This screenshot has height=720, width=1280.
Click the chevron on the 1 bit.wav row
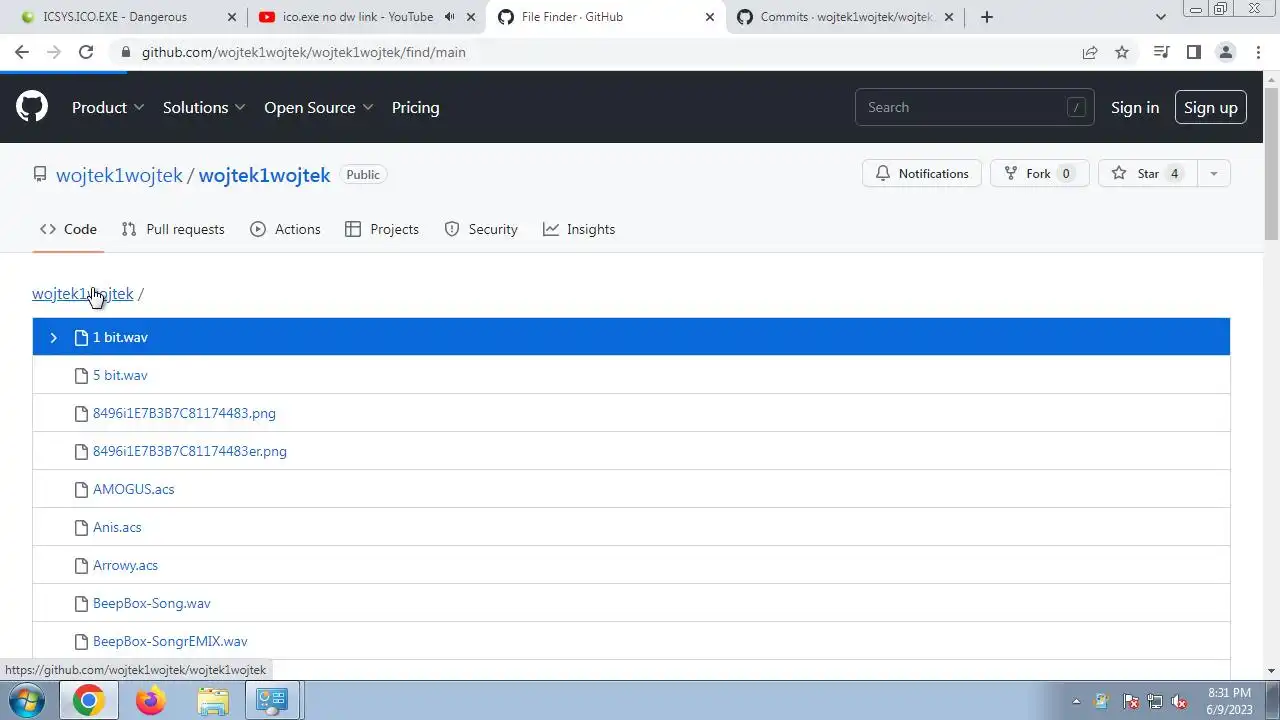point(53,338)
